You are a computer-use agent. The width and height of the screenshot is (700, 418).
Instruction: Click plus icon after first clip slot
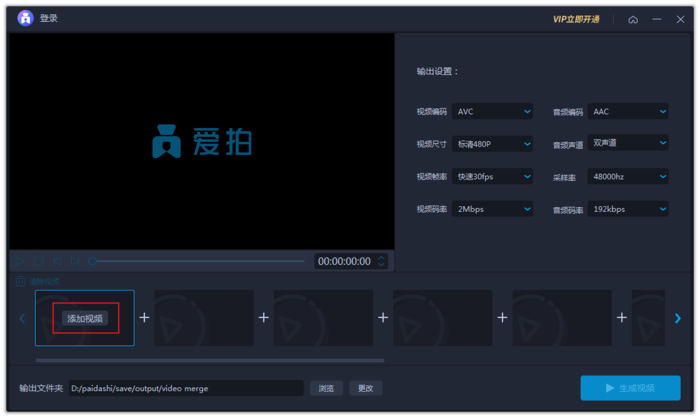(x=144, y=318)
